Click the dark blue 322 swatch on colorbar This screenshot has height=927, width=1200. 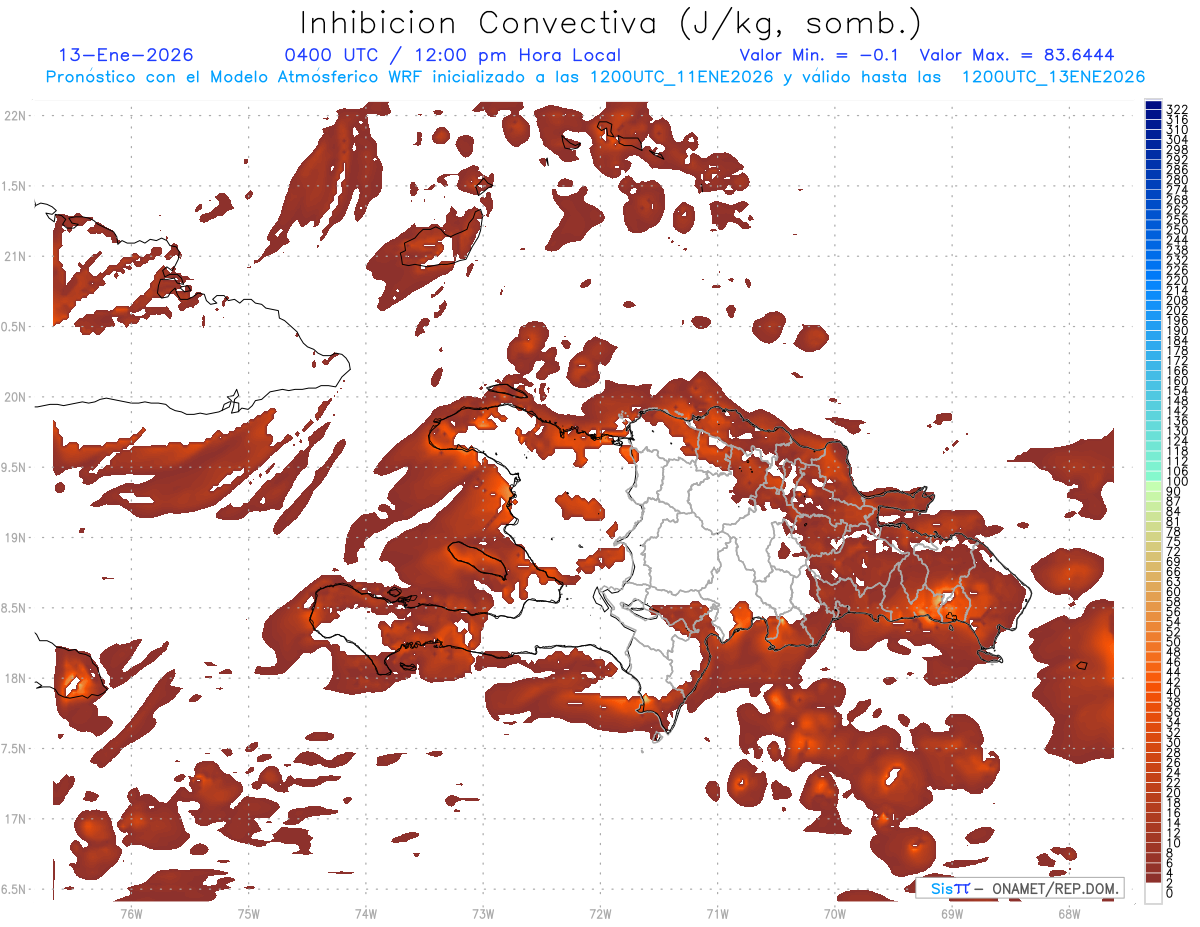point(1153,106)
